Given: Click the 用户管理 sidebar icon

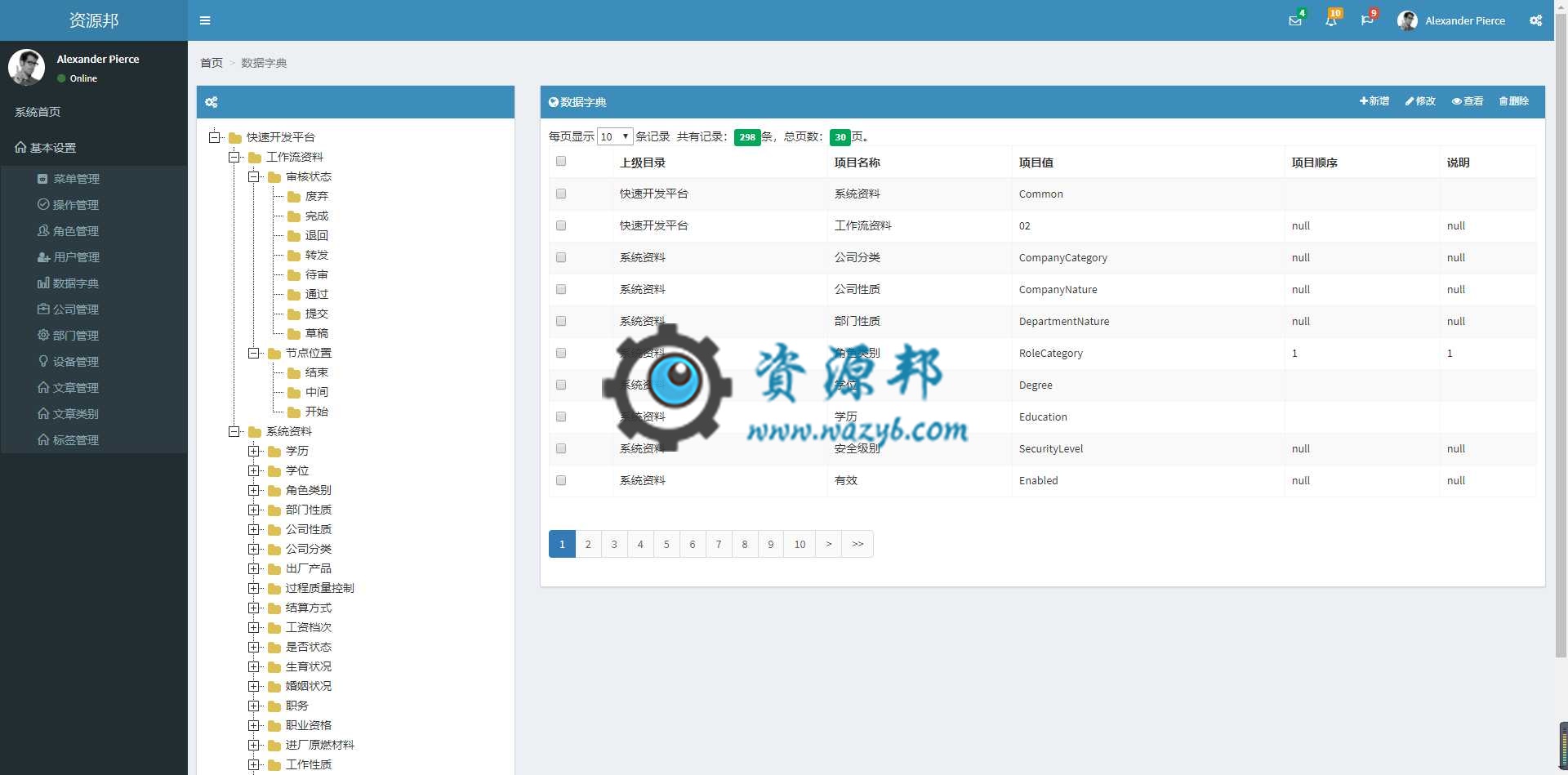Looking at the screenshot, I should coord(43,256).
